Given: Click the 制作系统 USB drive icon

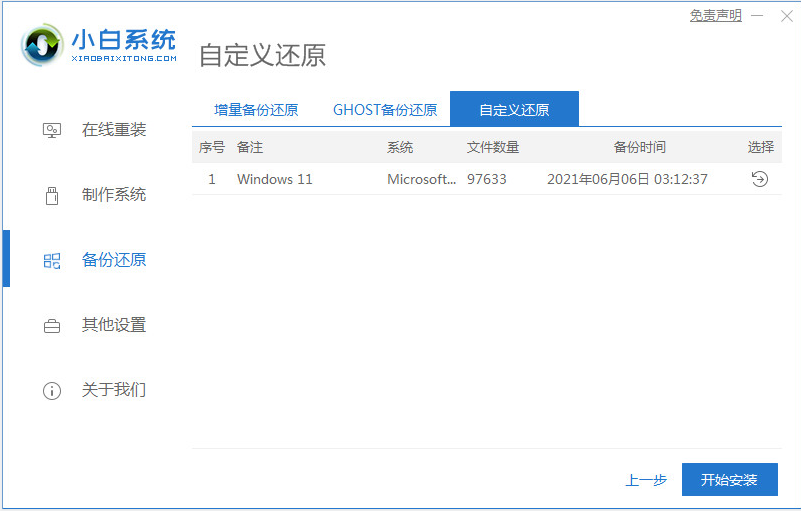Looking at the screenshot, I should coord(52,195).
